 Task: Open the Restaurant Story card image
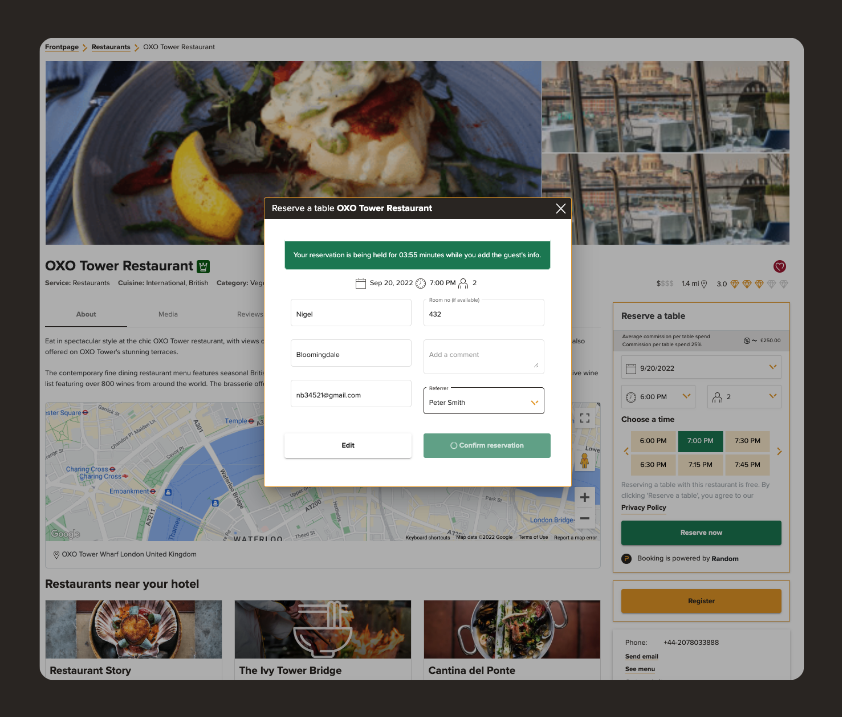click(x=134, y=629)
